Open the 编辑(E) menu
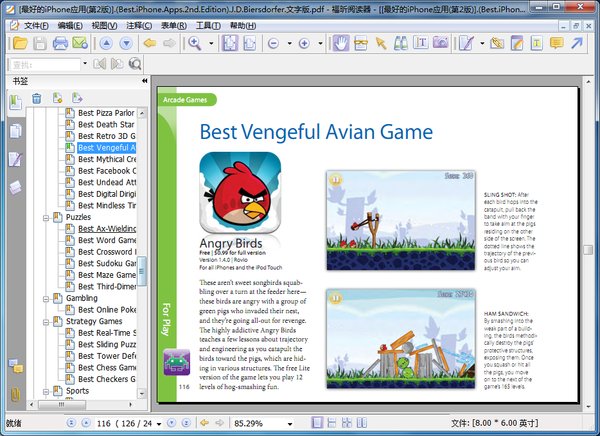The image size is (600, 436). pyautogui.click(x=70, y=26)
